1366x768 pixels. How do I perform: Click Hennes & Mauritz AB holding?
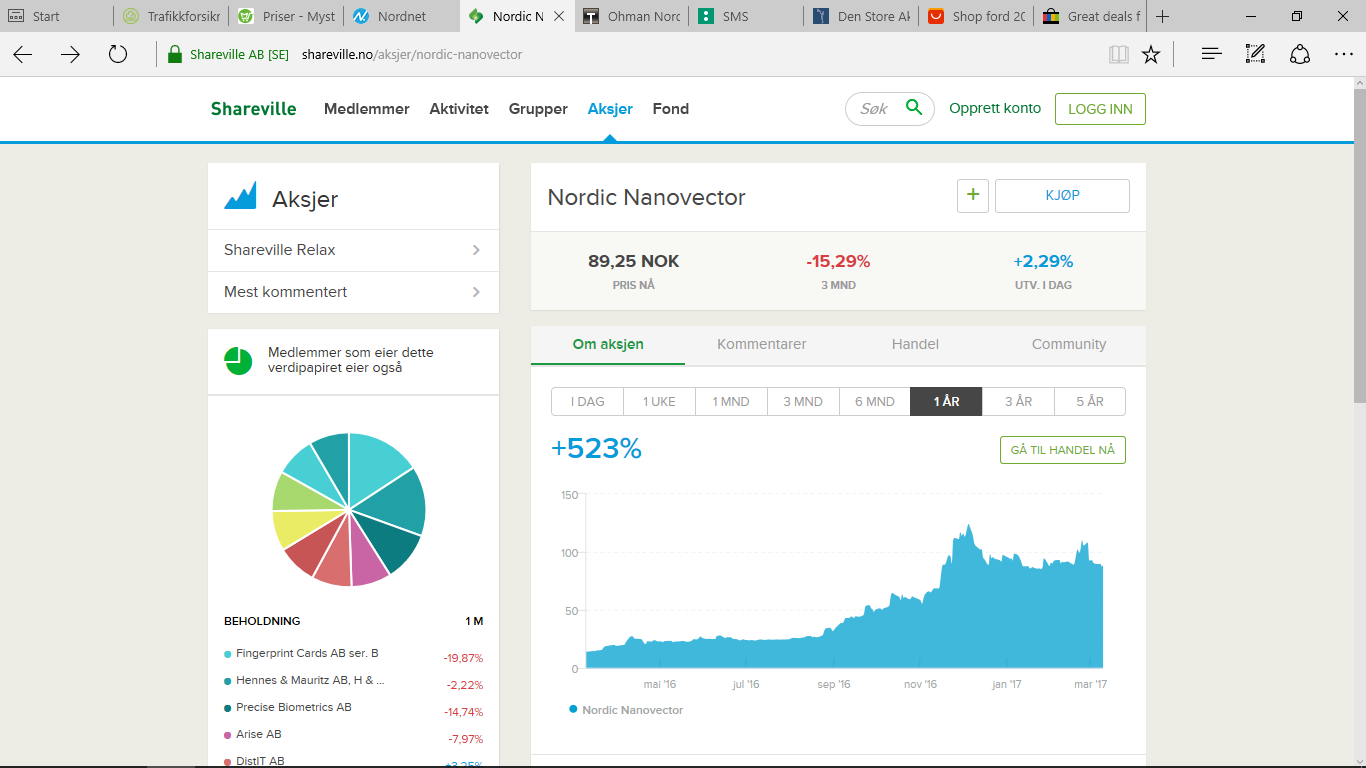click(310, 680)
